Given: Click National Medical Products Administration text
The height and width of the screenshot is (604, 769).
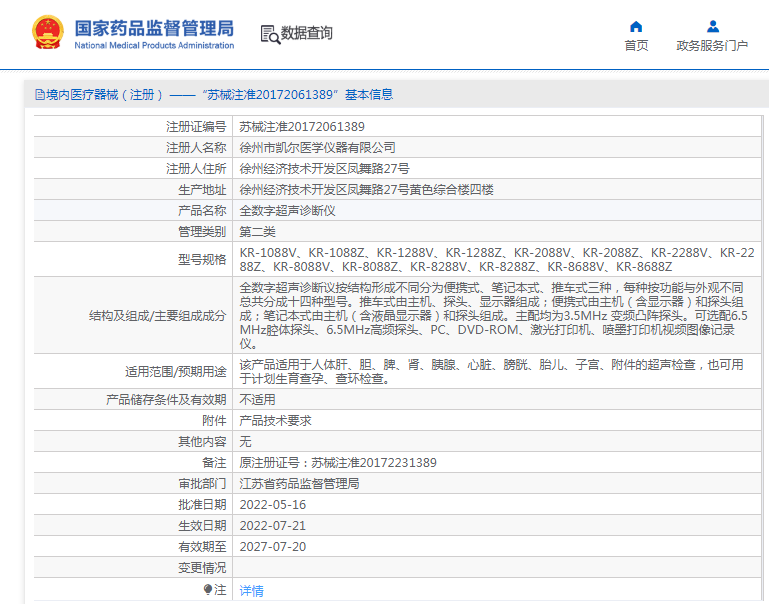Looking at the screenshot, I should [x=154, y=46].
